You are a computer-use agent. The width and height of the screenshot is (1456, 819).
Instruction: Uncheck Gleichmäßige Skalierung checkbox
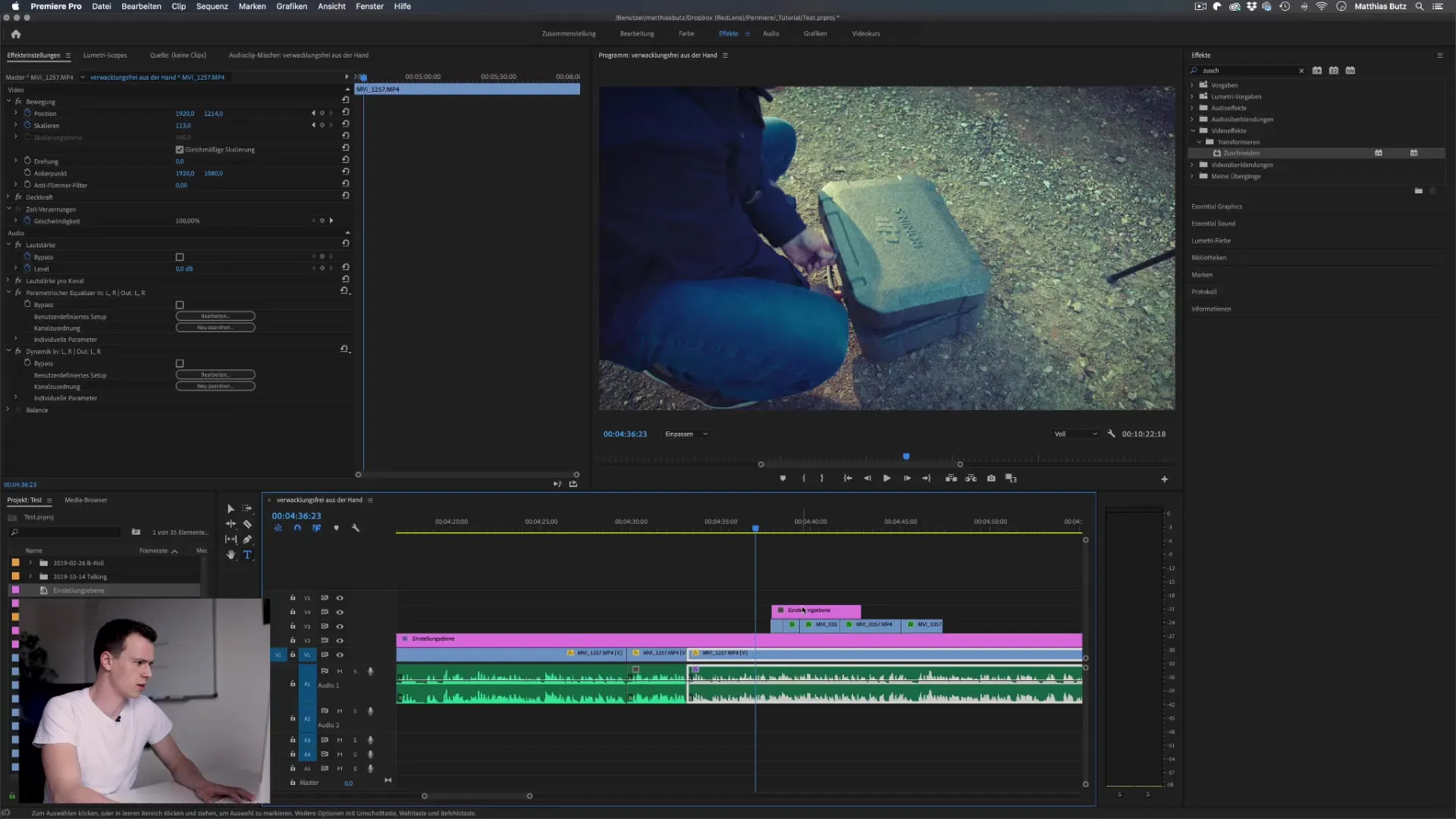click(x=180, y=149)
